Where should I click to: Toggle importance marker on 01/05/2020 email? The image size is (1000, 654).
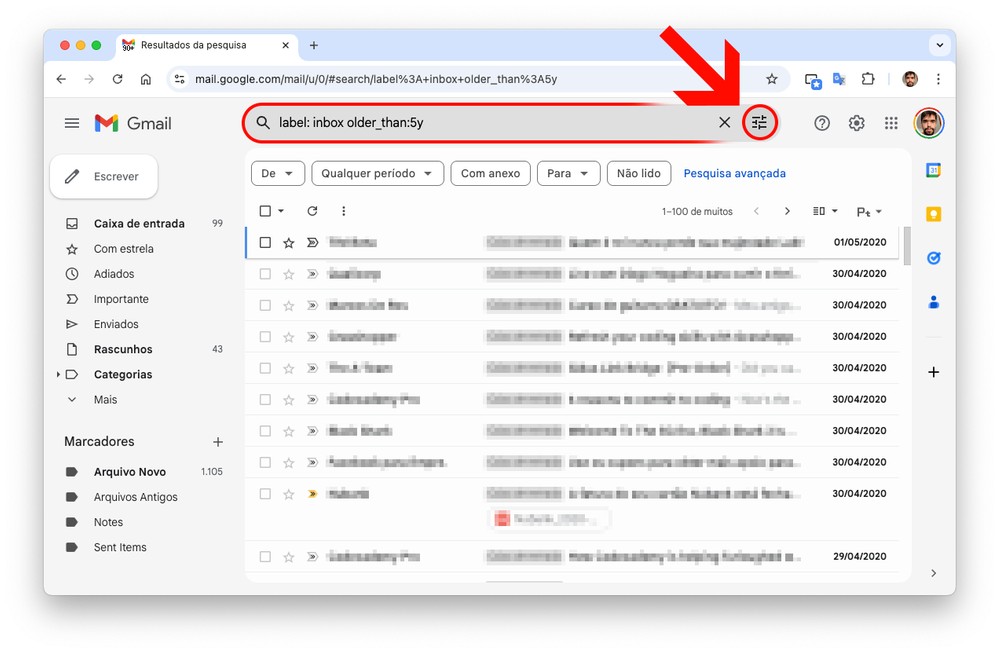tap(312, 242)
